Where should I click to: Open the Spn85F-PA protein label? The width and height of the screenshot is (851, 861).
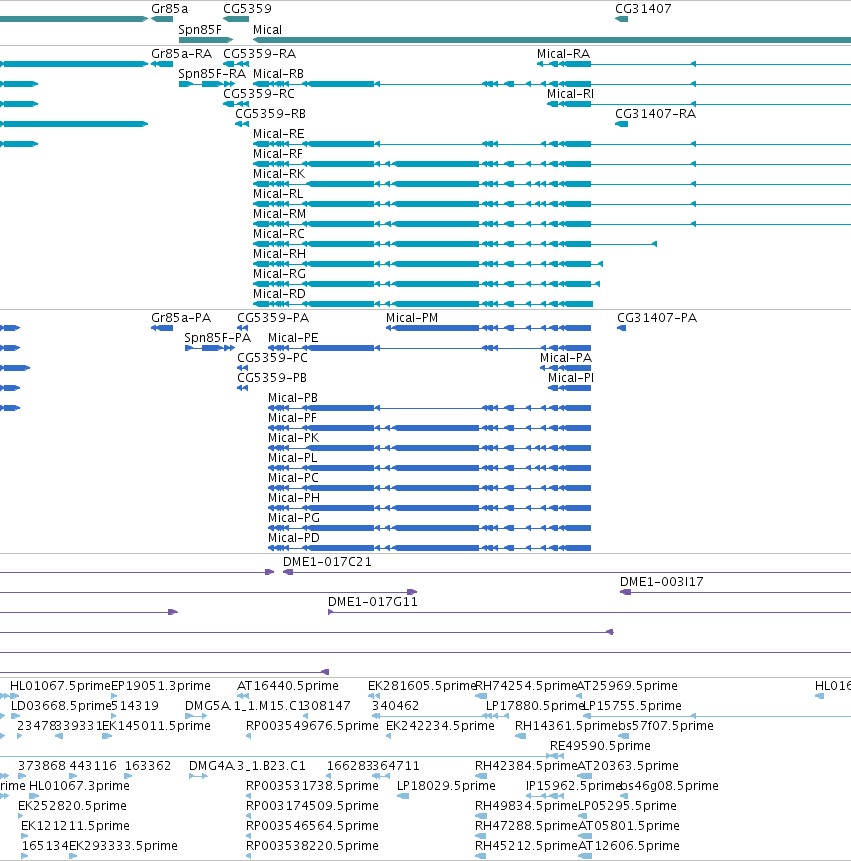coord(217,338)
